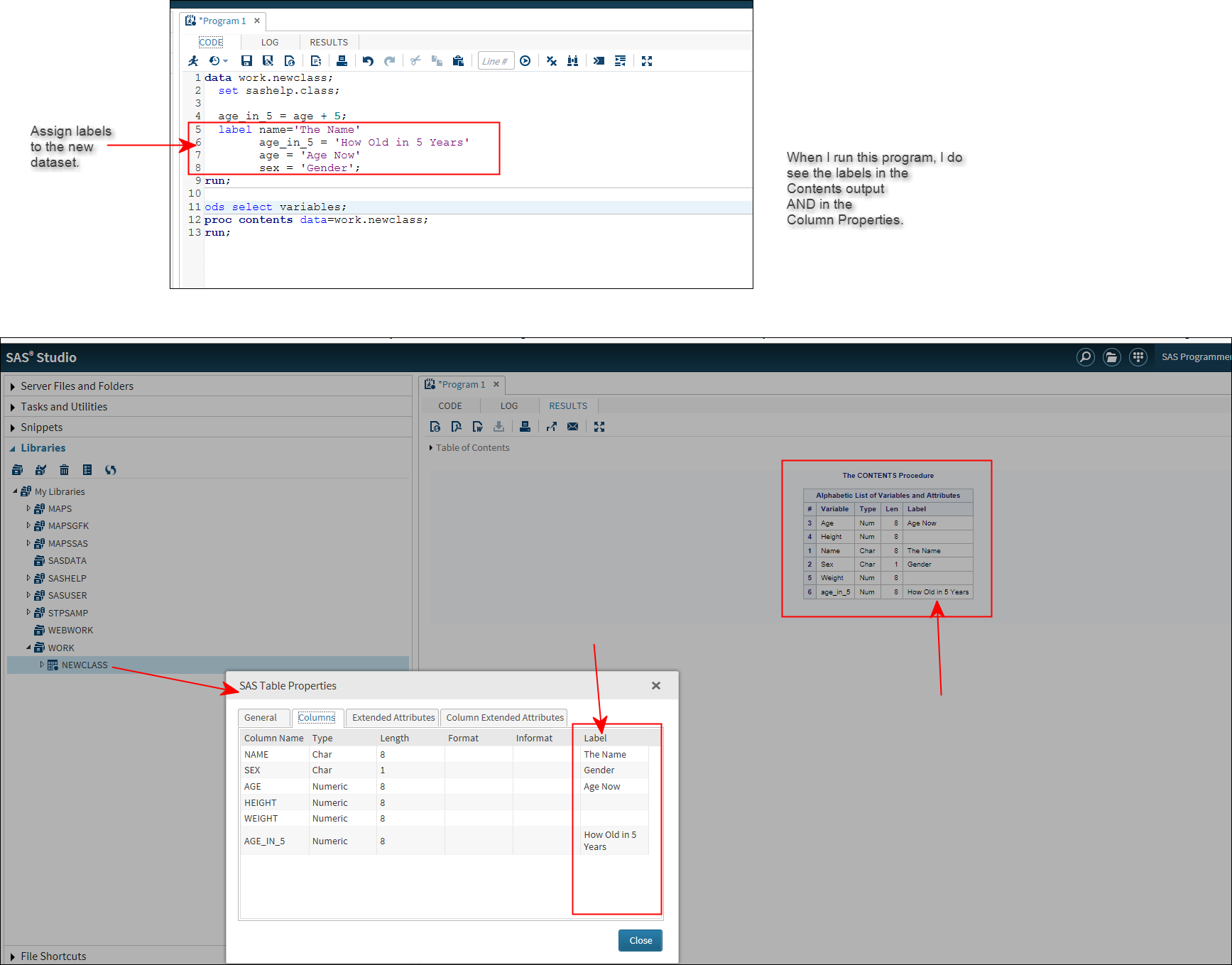Open the Extended Attributes tab
The width and height of the screenshot is (1232, 965).
coord(393,718)
